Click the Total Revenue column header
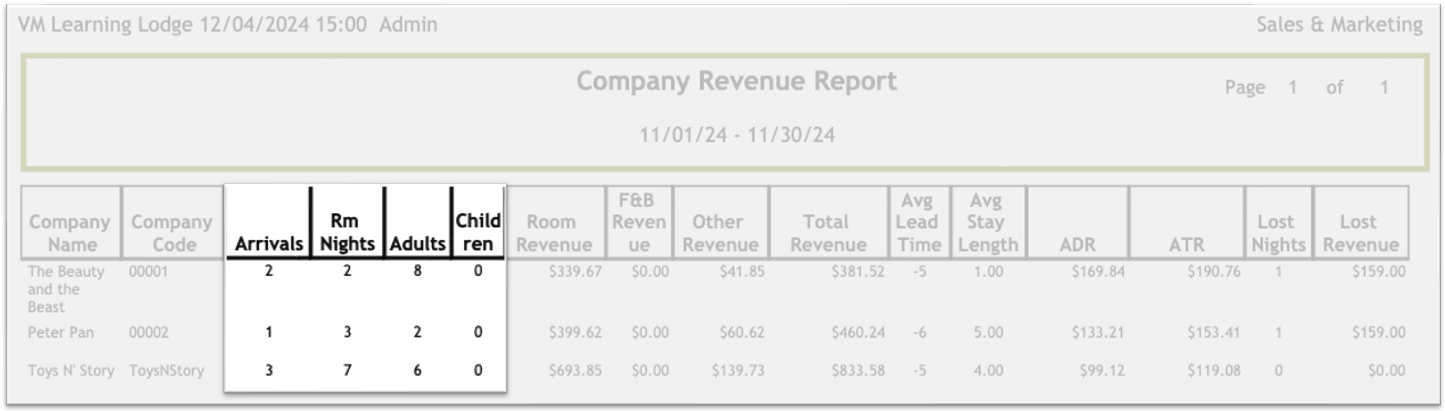This screenshot has height=411, width=1445. click(826, 233)
